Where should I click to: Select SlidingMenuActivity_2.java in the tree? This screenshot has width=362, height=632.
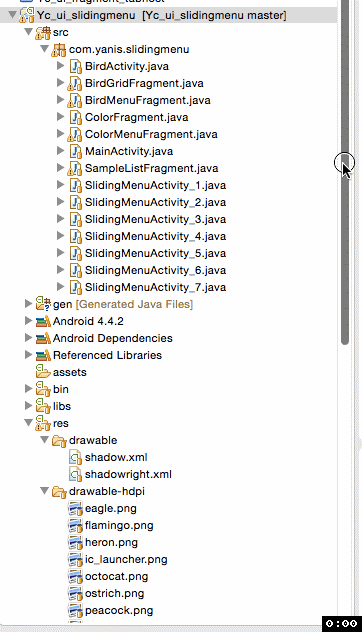pyautogui.click(x=155, y=202)
